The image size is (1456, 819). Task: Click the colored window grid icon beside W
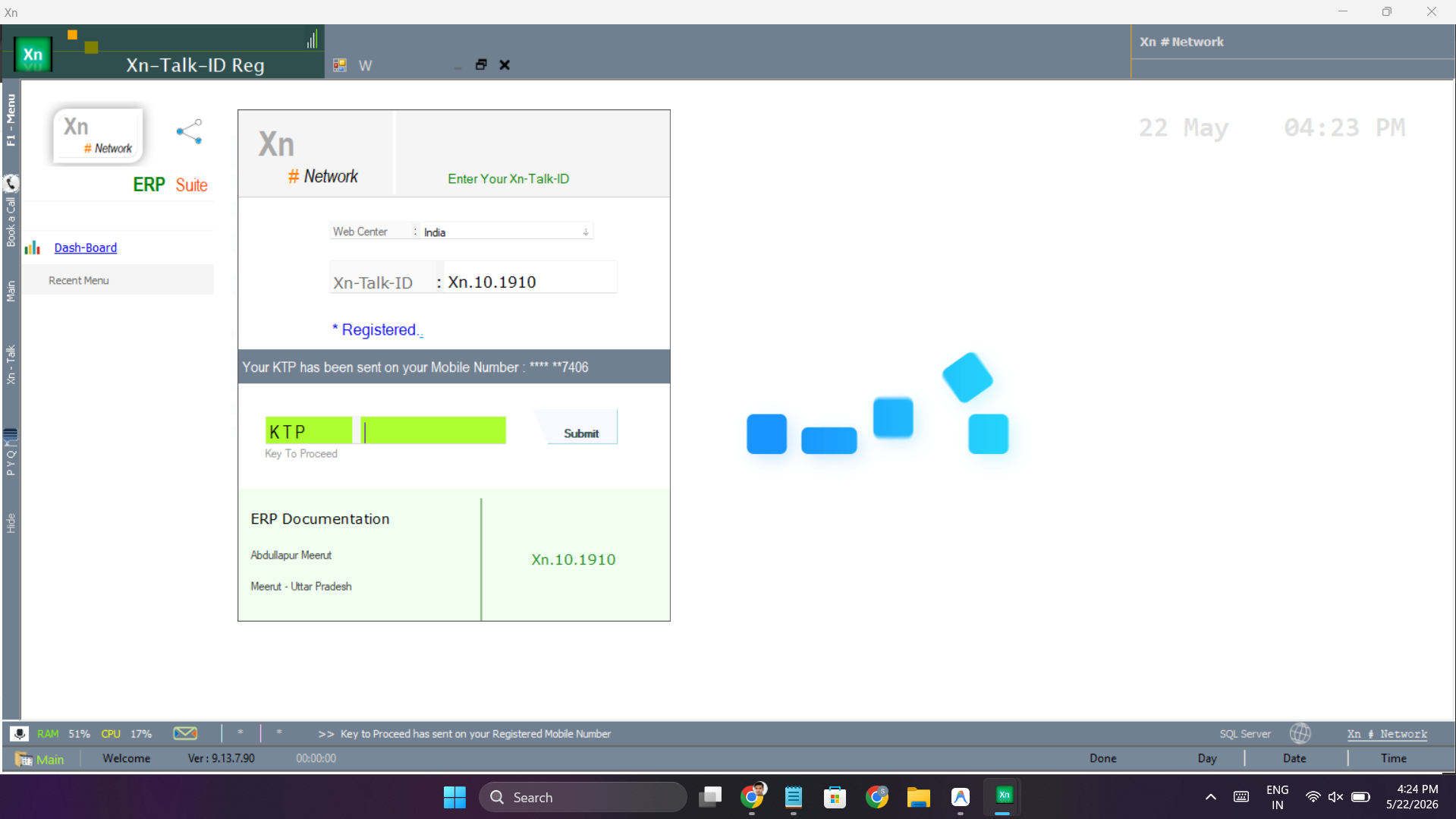340,65
